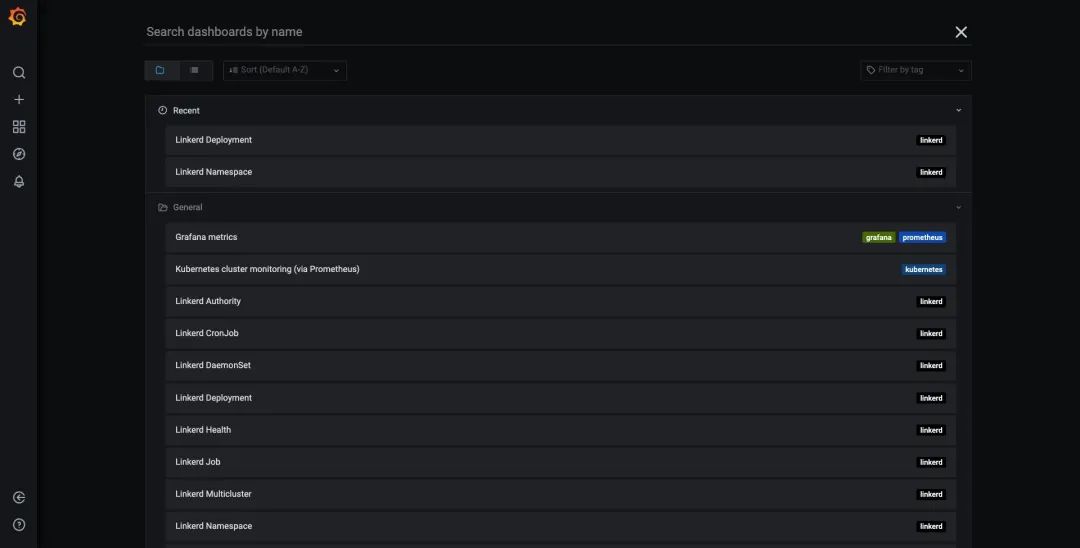
Task: Click linkerd tag on General Linkerd Deployment
Action: tap(931, 398)
